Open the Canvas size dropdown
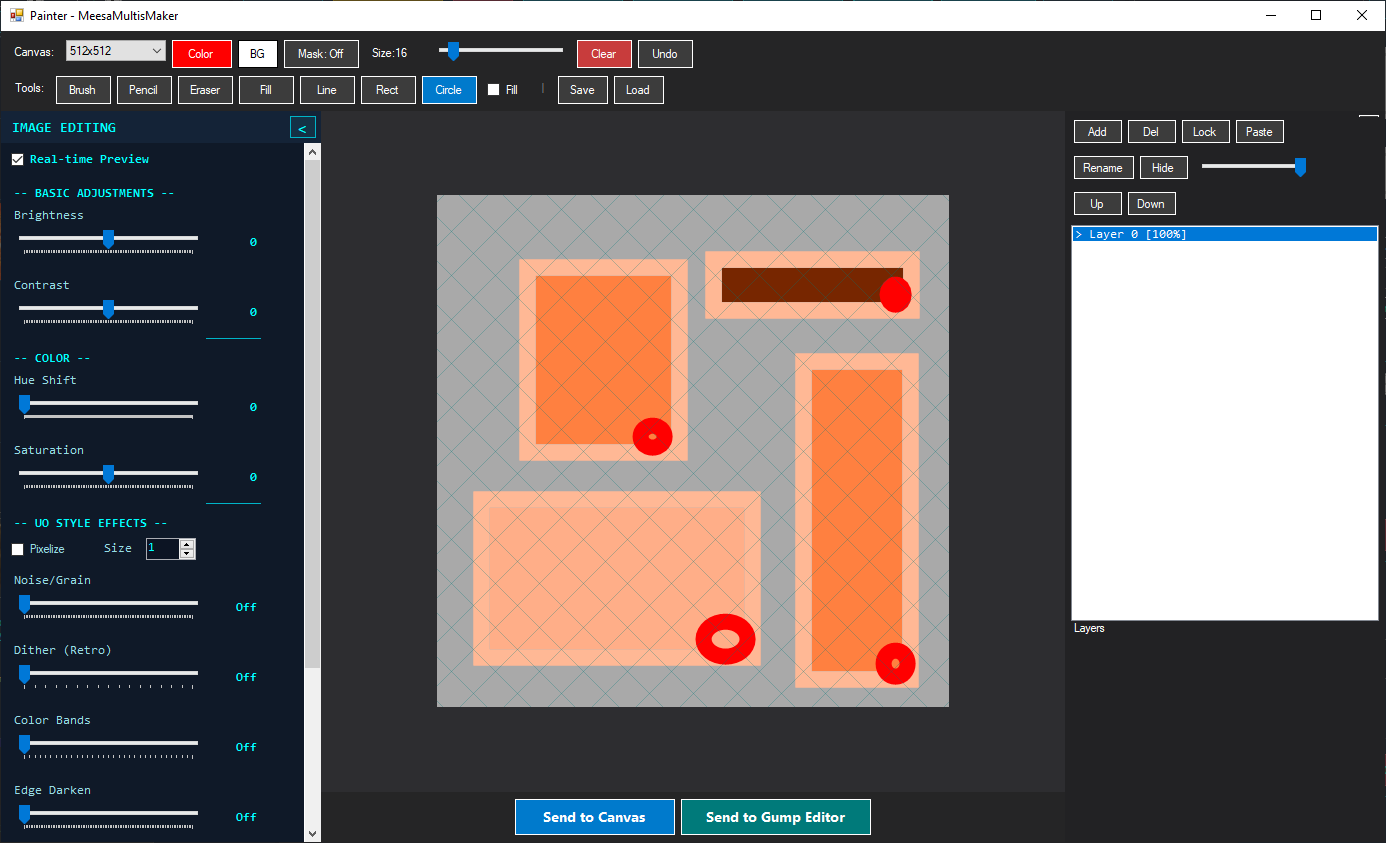1388x844 pixels. tap(116, 51)
